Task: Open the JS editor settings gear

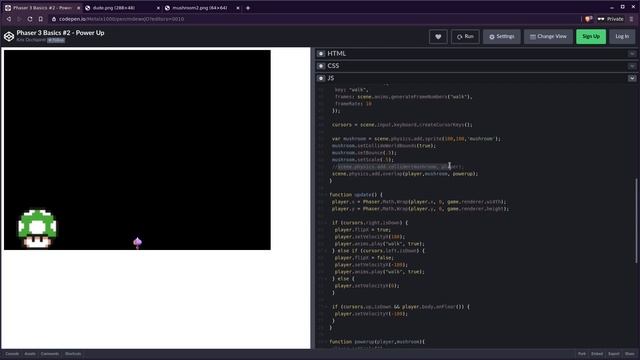Action: click(x=321, y=78)
